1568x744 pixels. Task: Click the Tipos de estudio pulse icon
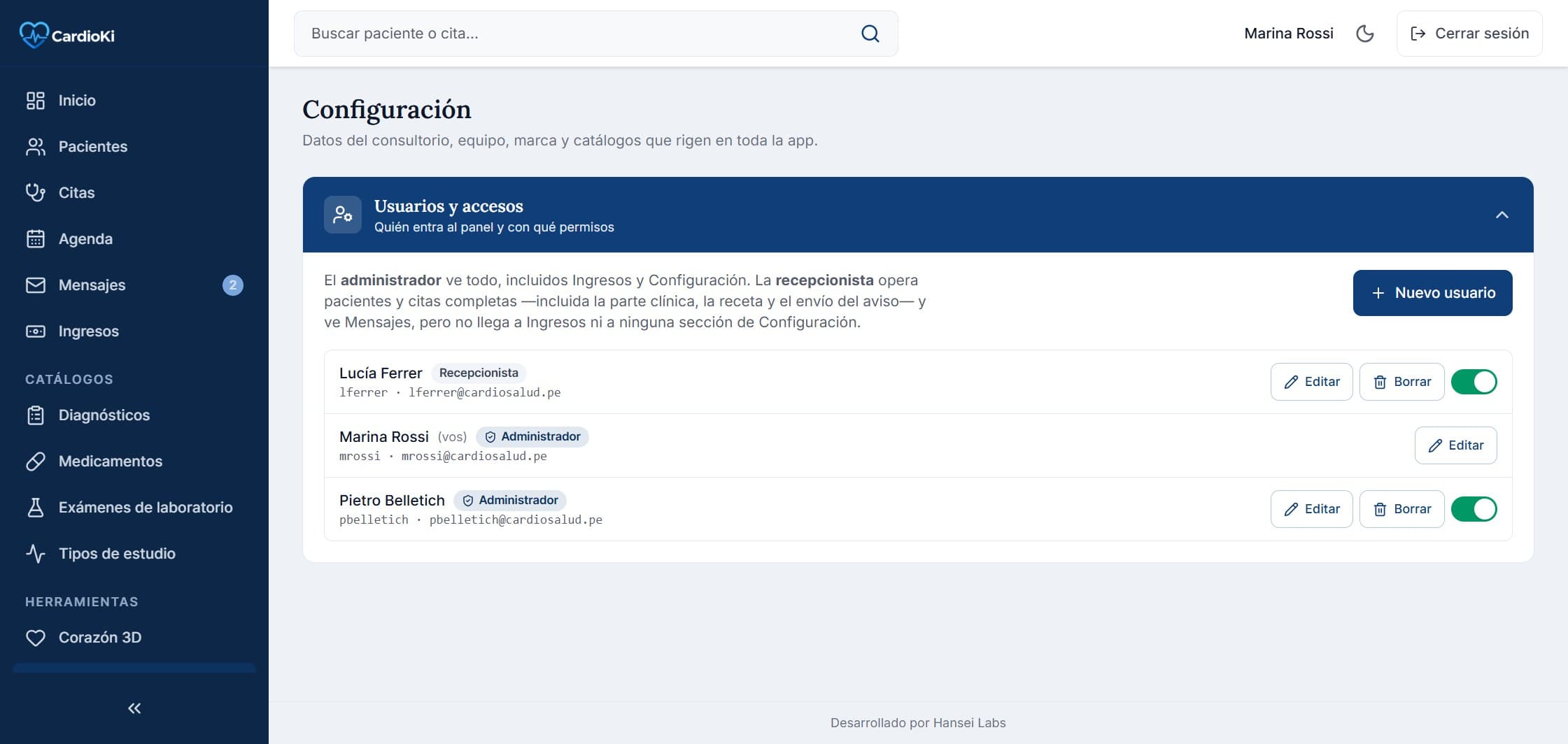(x=36, y=554)
